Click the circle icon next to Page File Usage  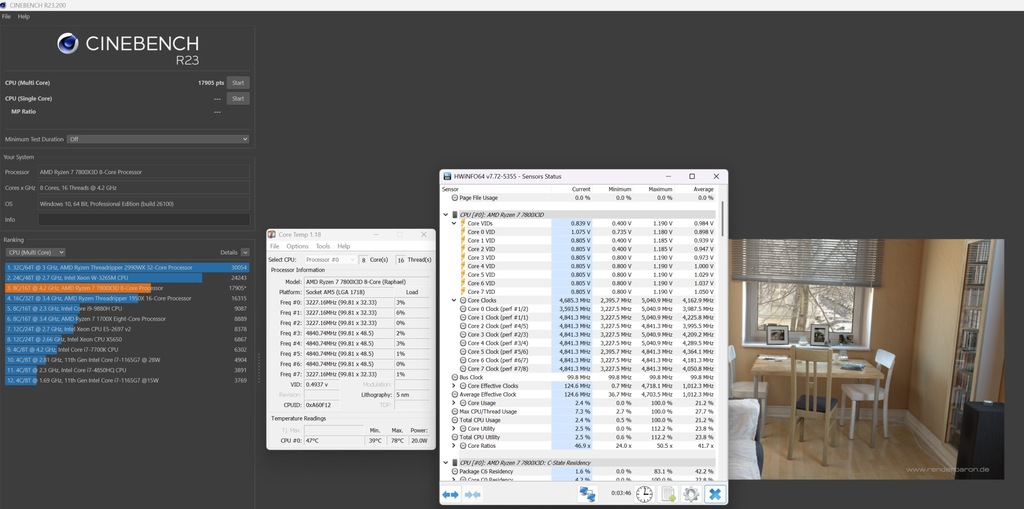click(x=455, y=197)
